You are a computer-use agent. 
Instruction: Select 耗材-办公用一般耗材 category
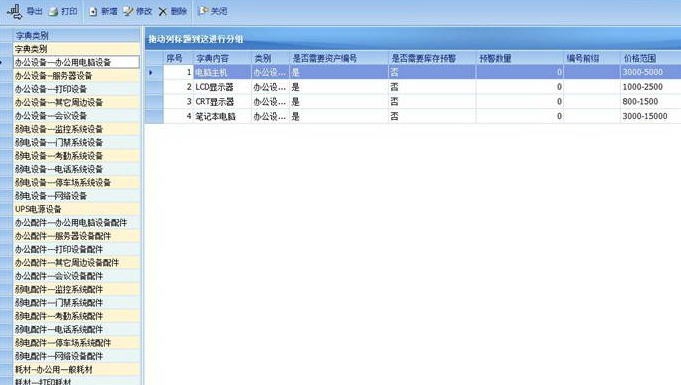click(76, 369)
